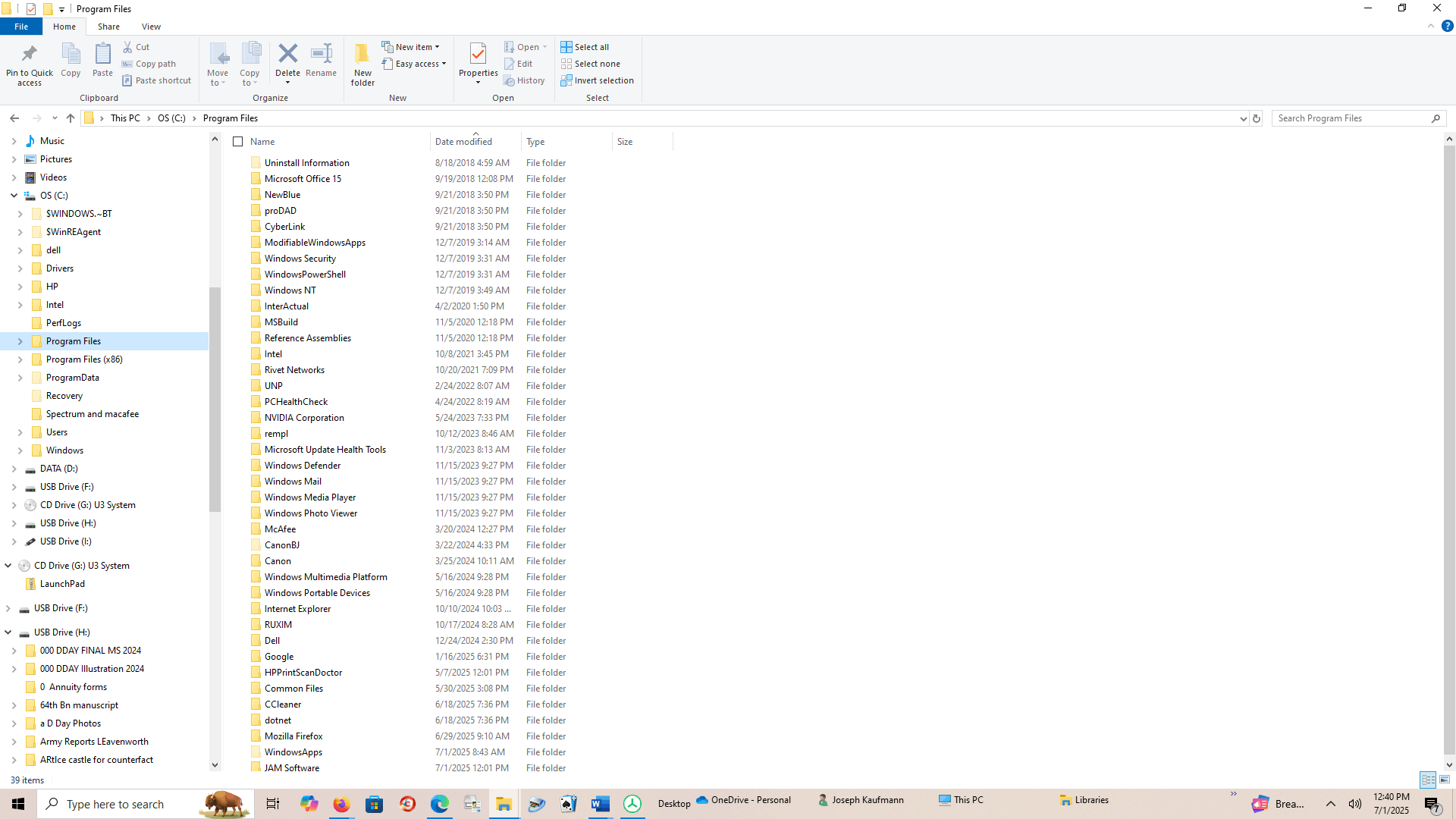Click the Delete X icon
The height and width of the screenshot is (819, 1456).
pos(287,53)
